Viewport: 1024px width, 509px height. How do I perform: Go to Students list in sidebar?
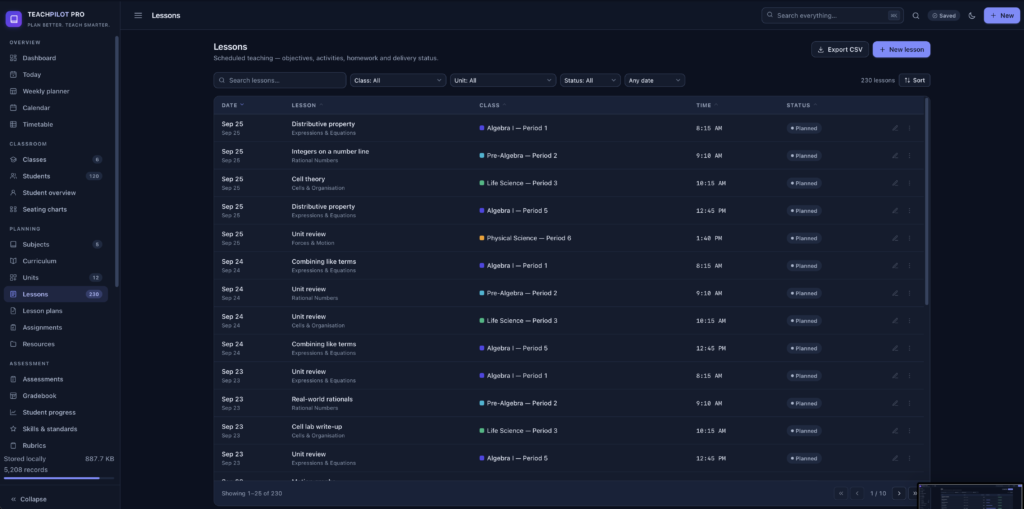tap(56, 176)
